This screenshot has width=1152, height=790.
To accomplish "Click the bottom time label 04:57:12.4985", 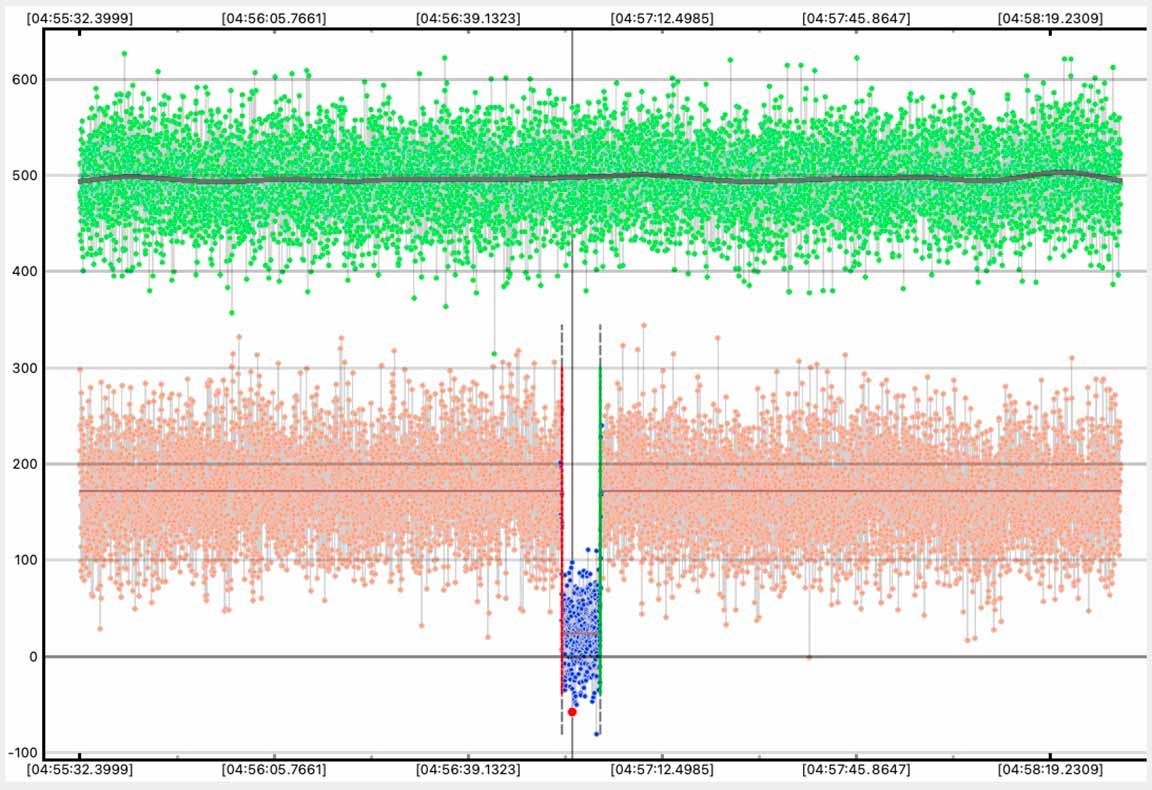I will coord(662,770).
